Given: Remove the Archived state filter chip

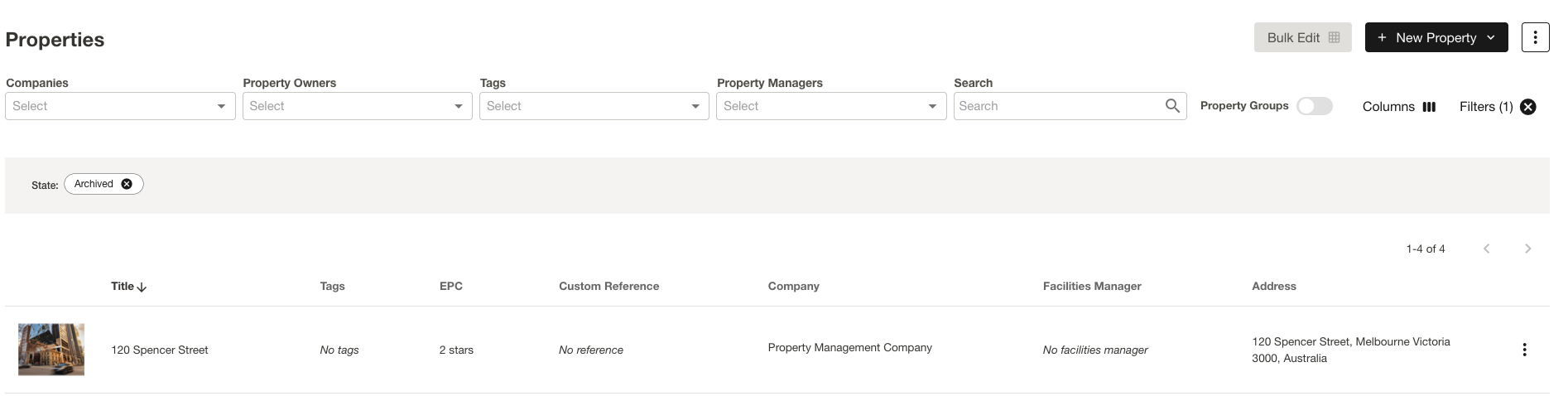Looking at the screenshot, I should pos(127,184).
